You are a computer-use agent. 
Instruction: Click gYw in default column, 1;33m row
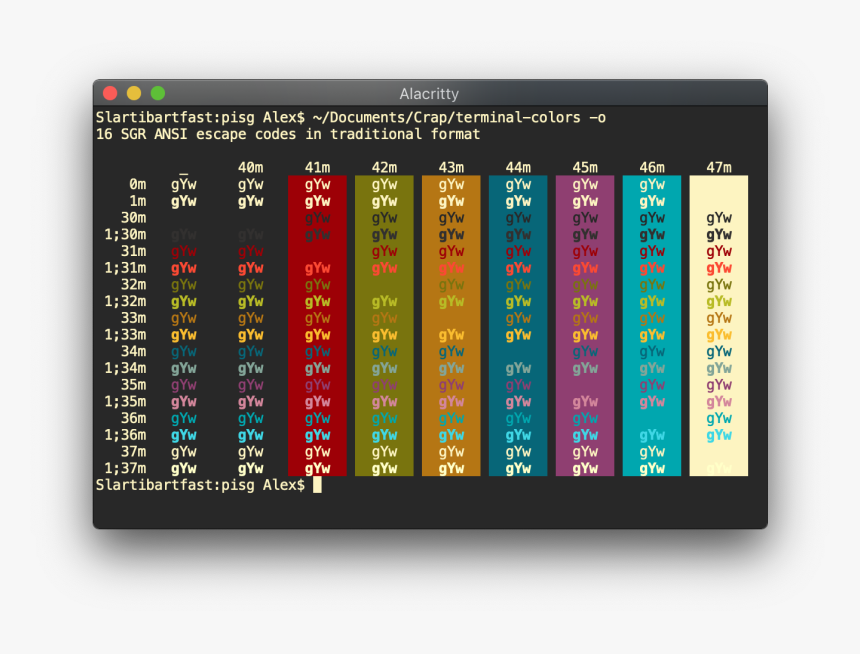pyautogui.click(x=184, y=336)
